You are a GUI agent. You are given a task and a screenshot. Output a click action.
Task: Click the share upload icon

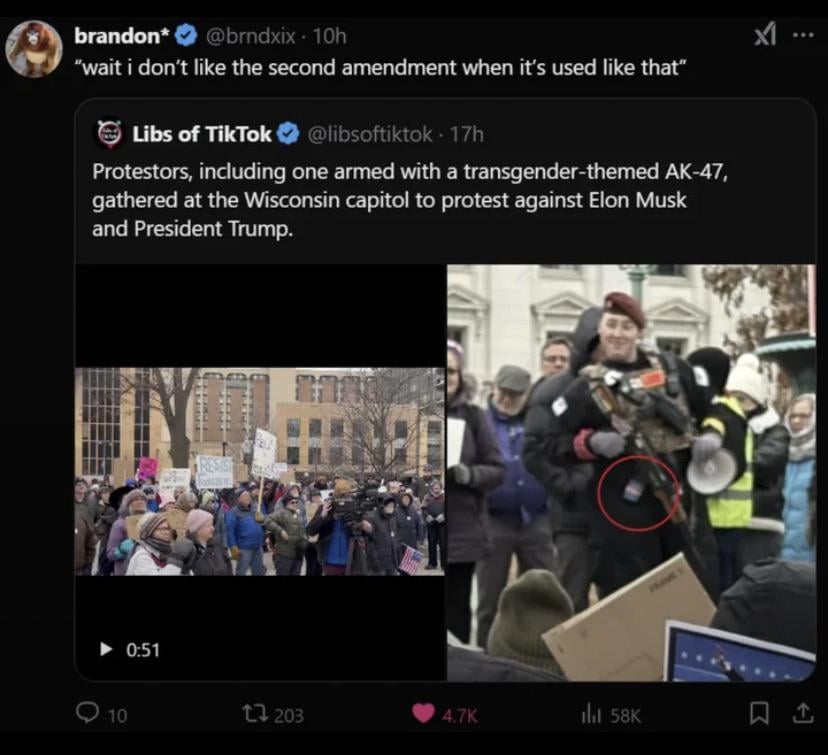[802, 714]
